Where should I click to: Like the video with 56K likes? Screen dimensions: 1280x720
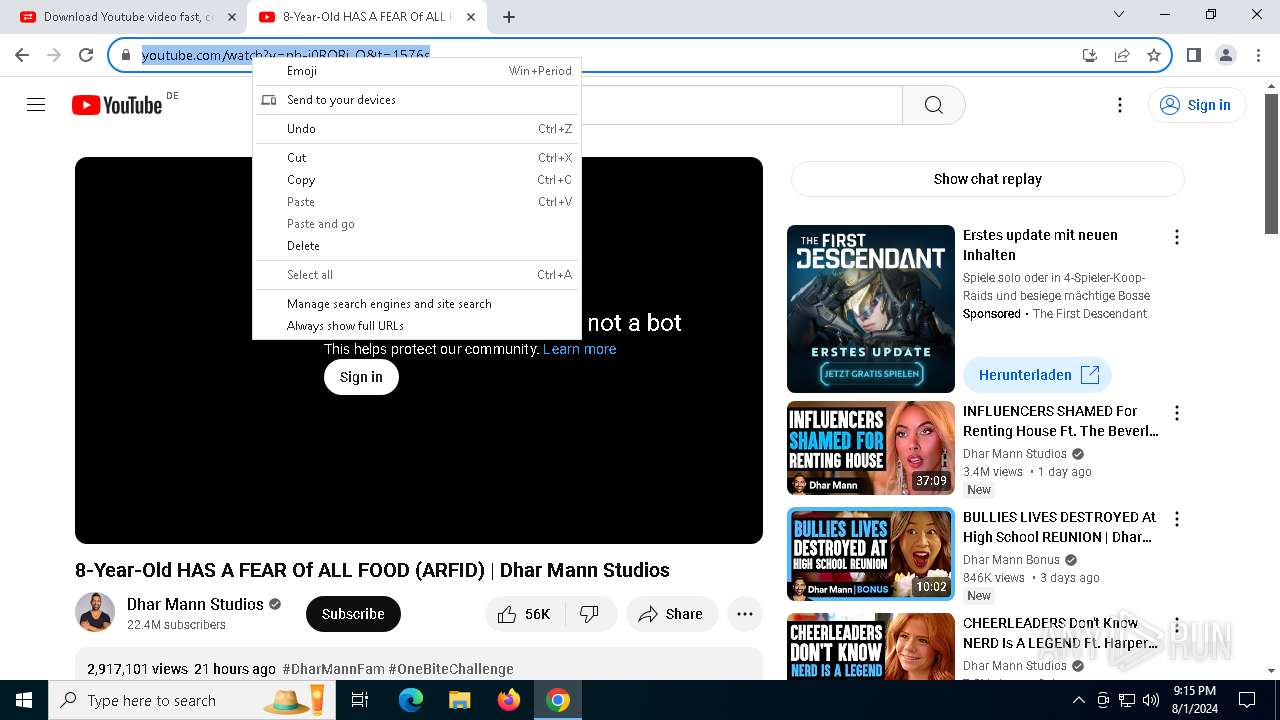point(525,614)
